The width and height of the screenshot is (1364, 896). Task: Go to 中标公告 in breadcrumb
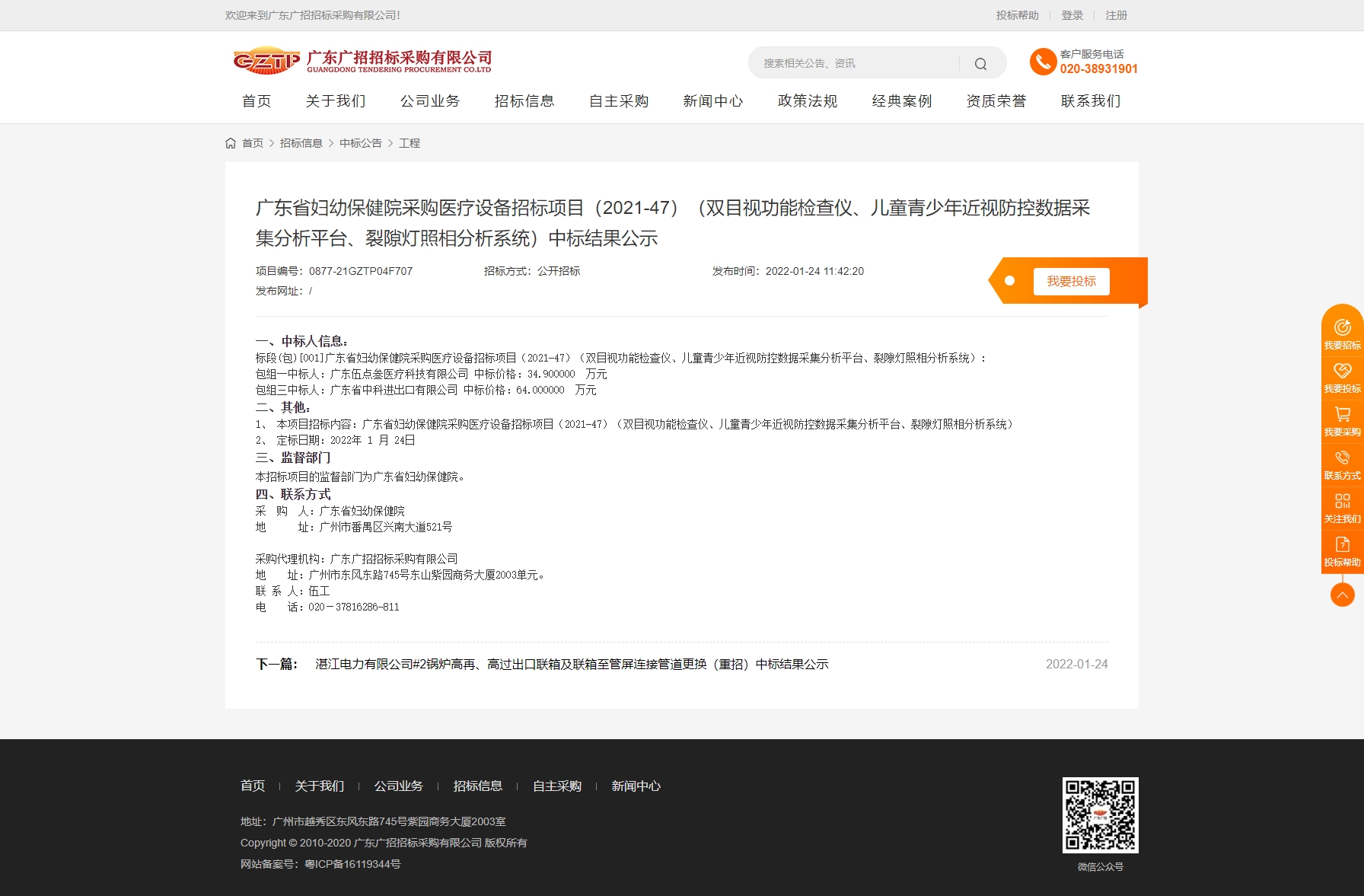(361, 143)
